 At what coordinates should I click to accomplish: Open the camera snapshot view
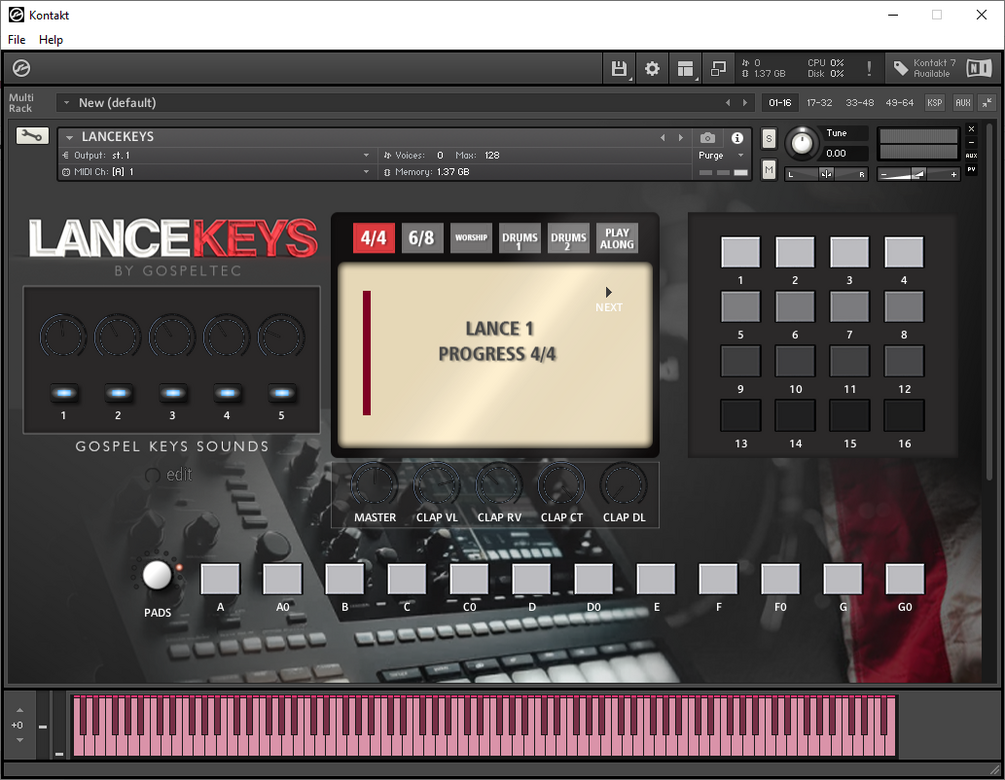pos(707,138)
